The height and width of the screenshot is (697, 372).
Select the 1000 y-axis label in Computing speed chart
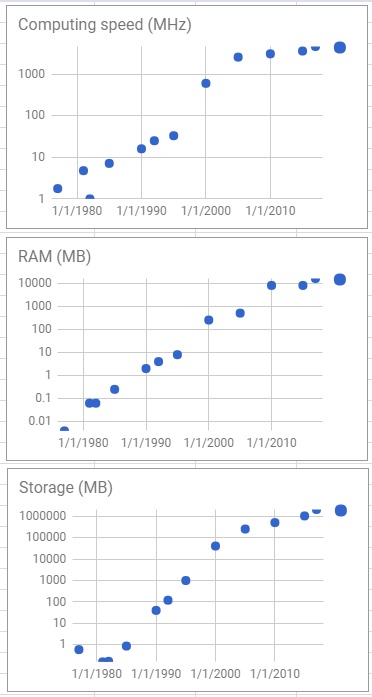click(32, 74)
